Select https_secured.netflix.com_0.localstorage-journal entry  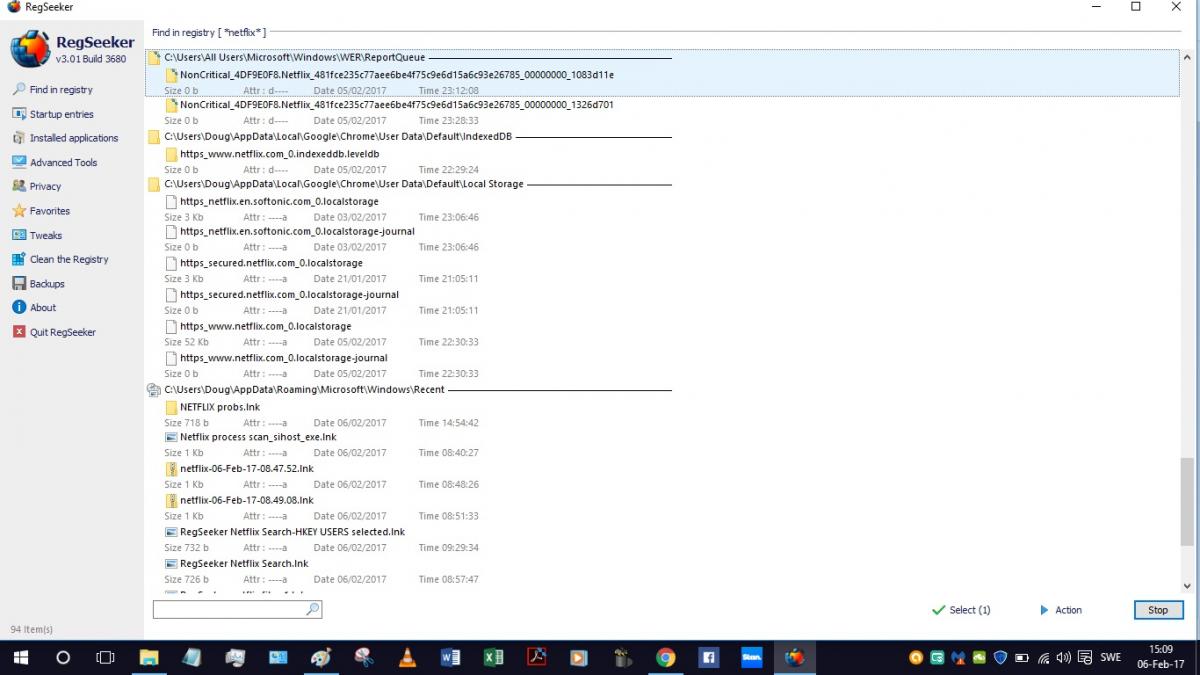[289, 294]
